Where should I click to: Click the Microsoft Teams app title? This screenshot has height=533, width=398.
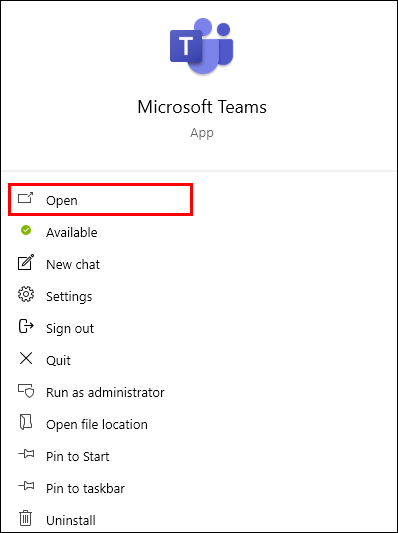(202, 107)
